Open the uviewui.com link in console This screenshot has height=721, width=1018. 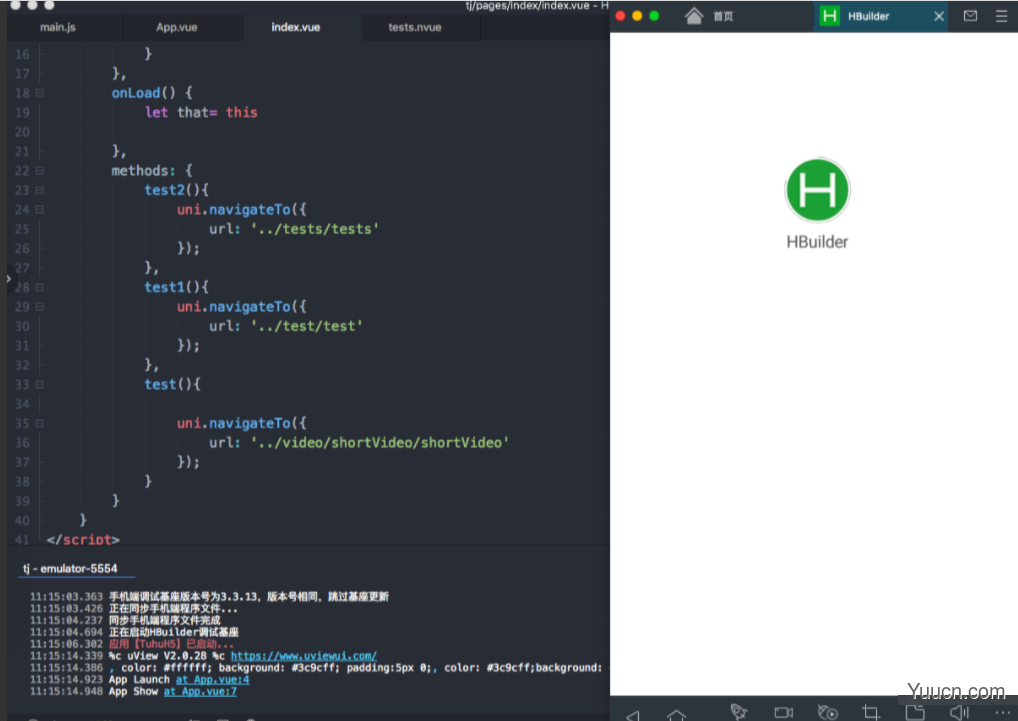point(304,656)
